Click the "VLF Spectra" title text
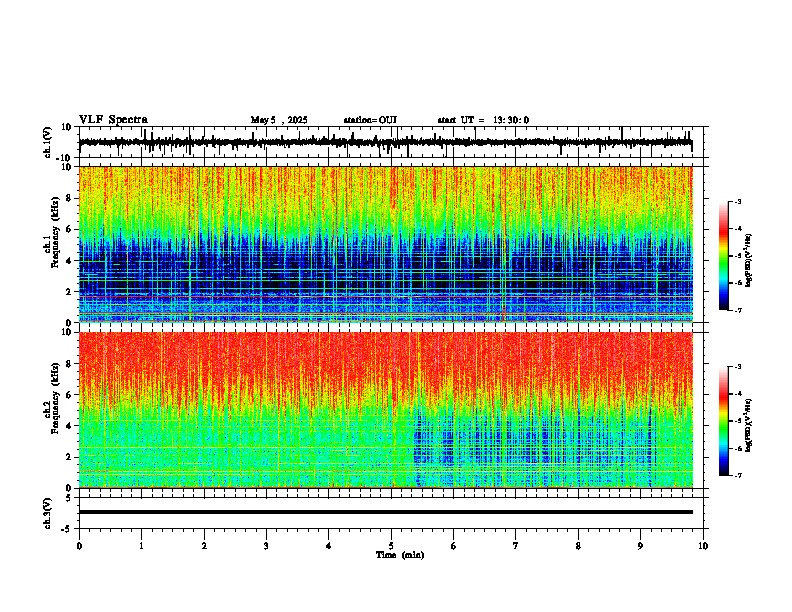The width and height of the screenshot is (792, 612). (113, 120)
